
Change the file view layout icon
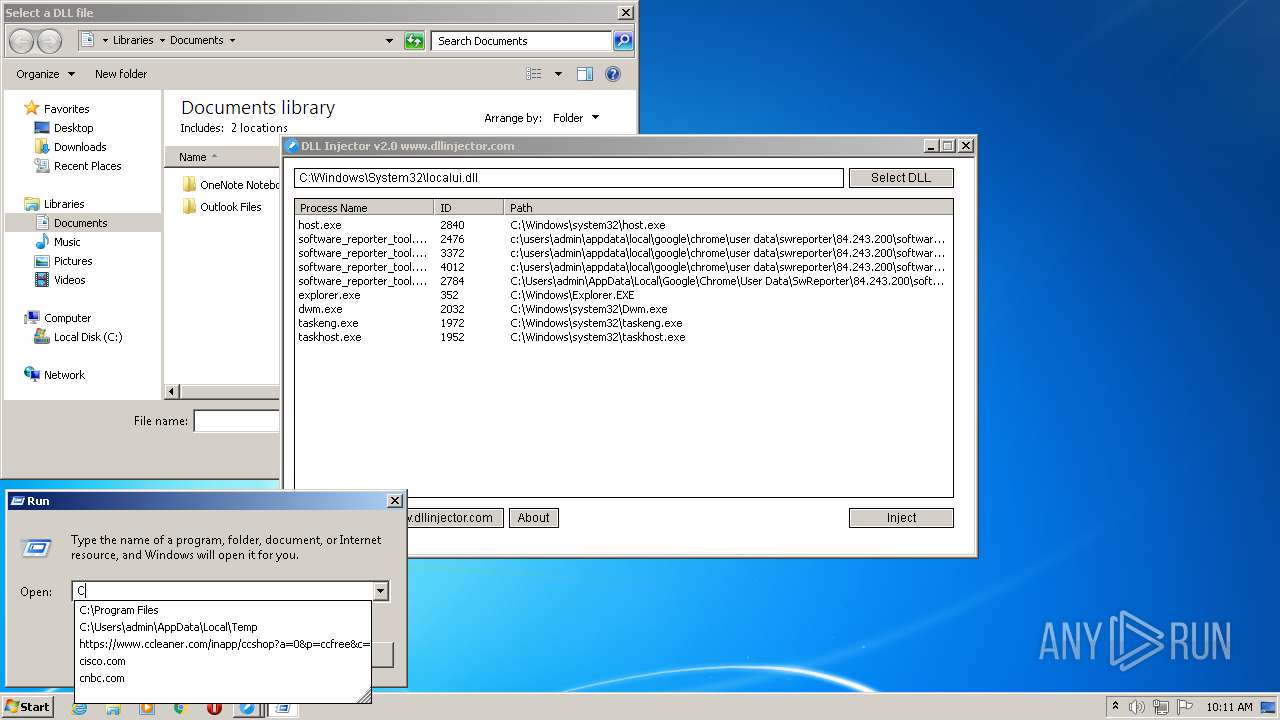pos(534,74)
